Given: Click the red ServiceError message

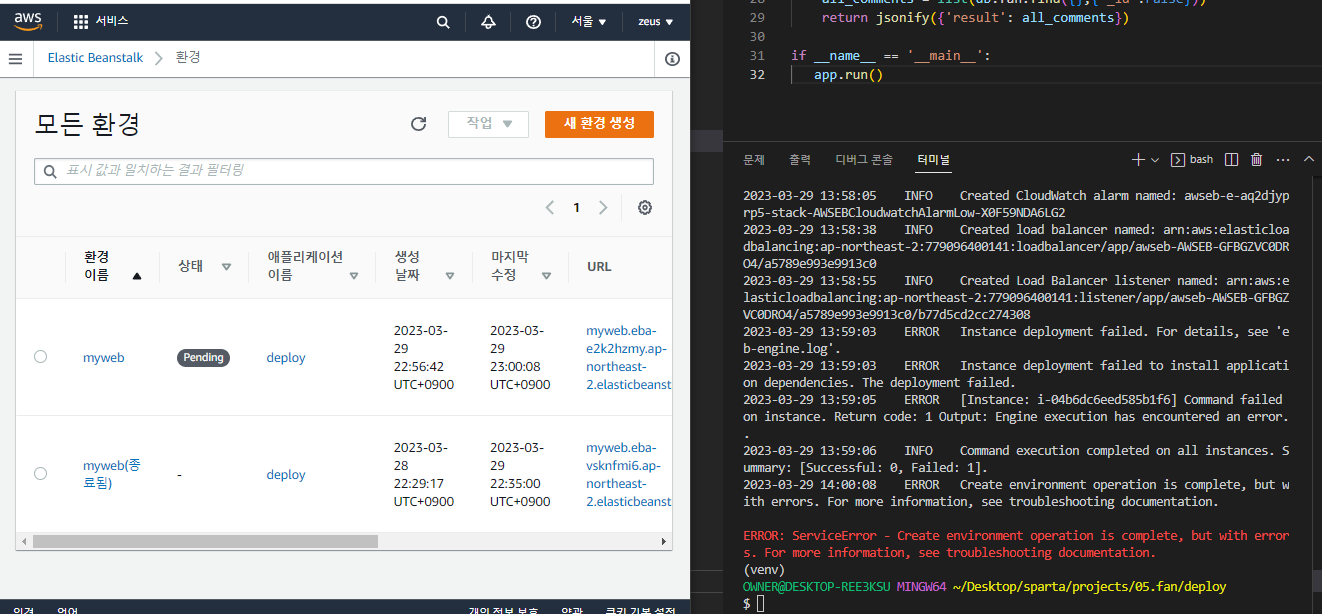Looking at the screenshot, I should tap(1016, 544).
